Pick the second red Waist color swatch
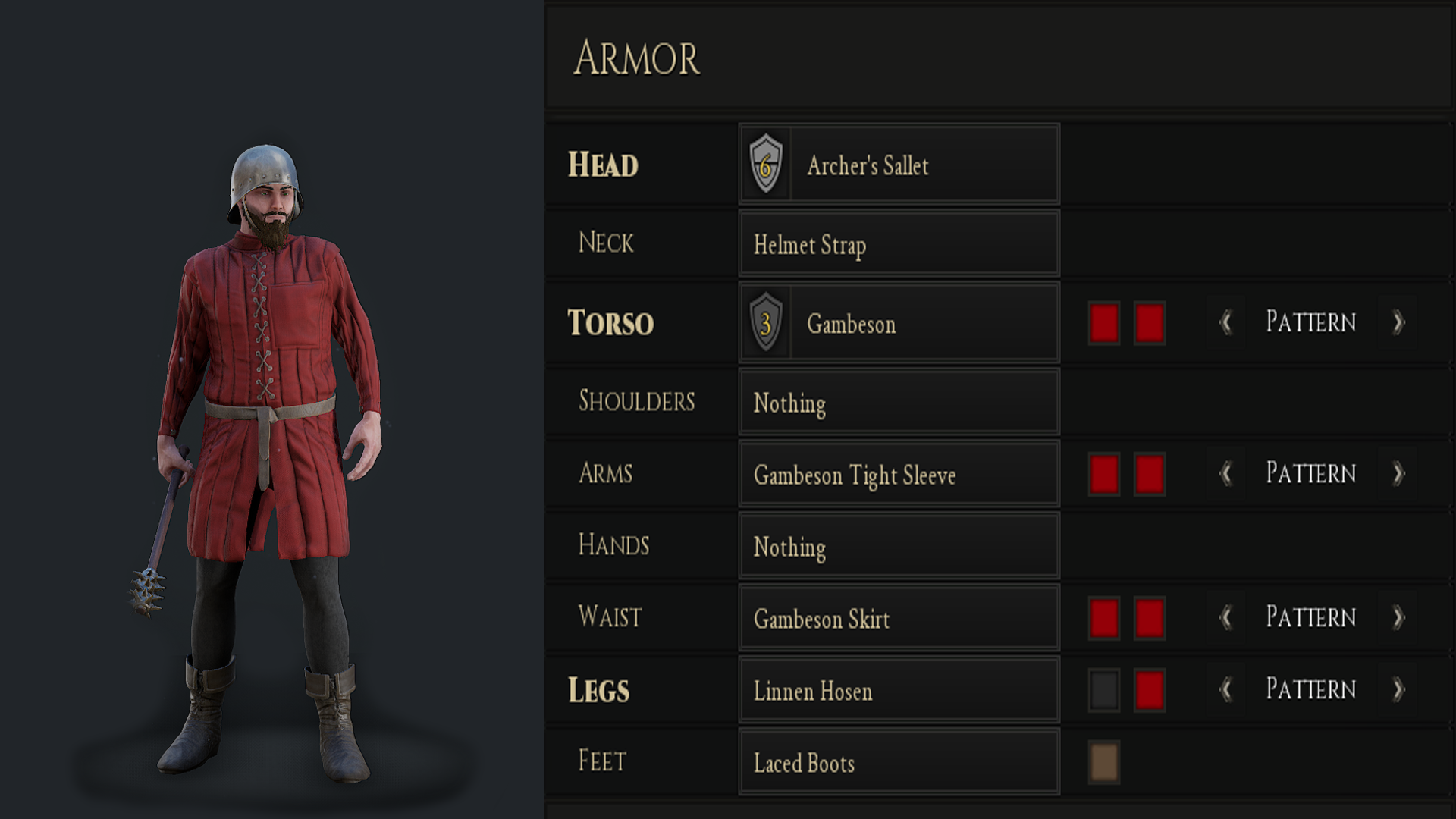Image resolution: width=1456 pixels, height=819 pixels. pos(1150,618)
